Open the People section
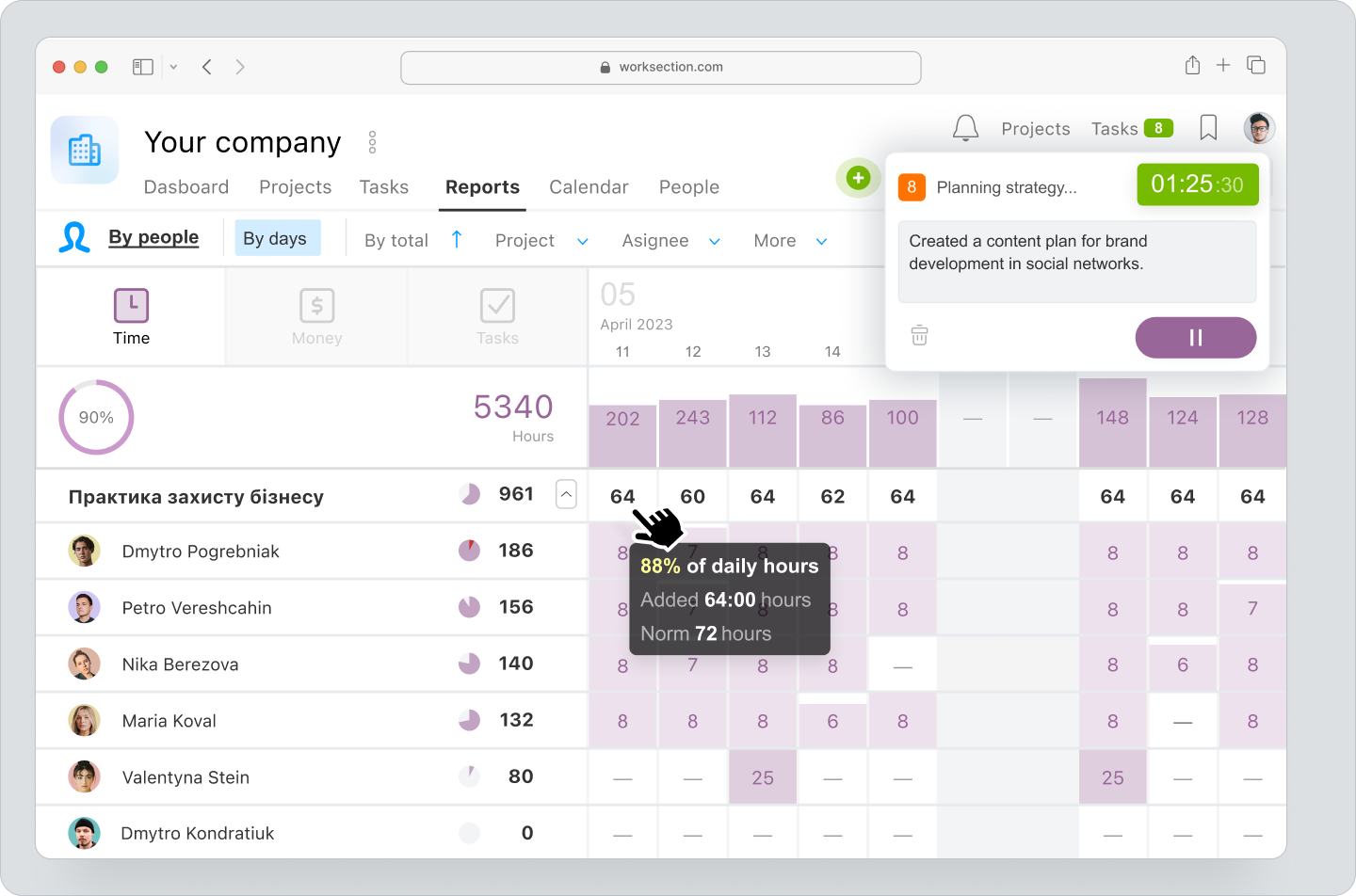Viewport: 1356px width, 896px height. coord(688,186)
